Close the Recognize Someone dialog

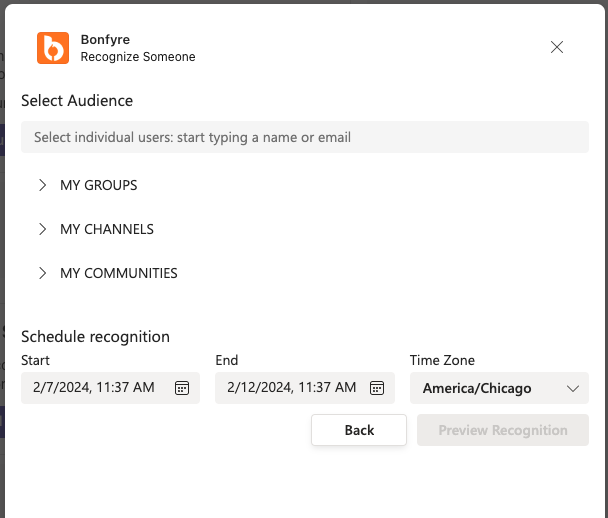pos(557,47)
